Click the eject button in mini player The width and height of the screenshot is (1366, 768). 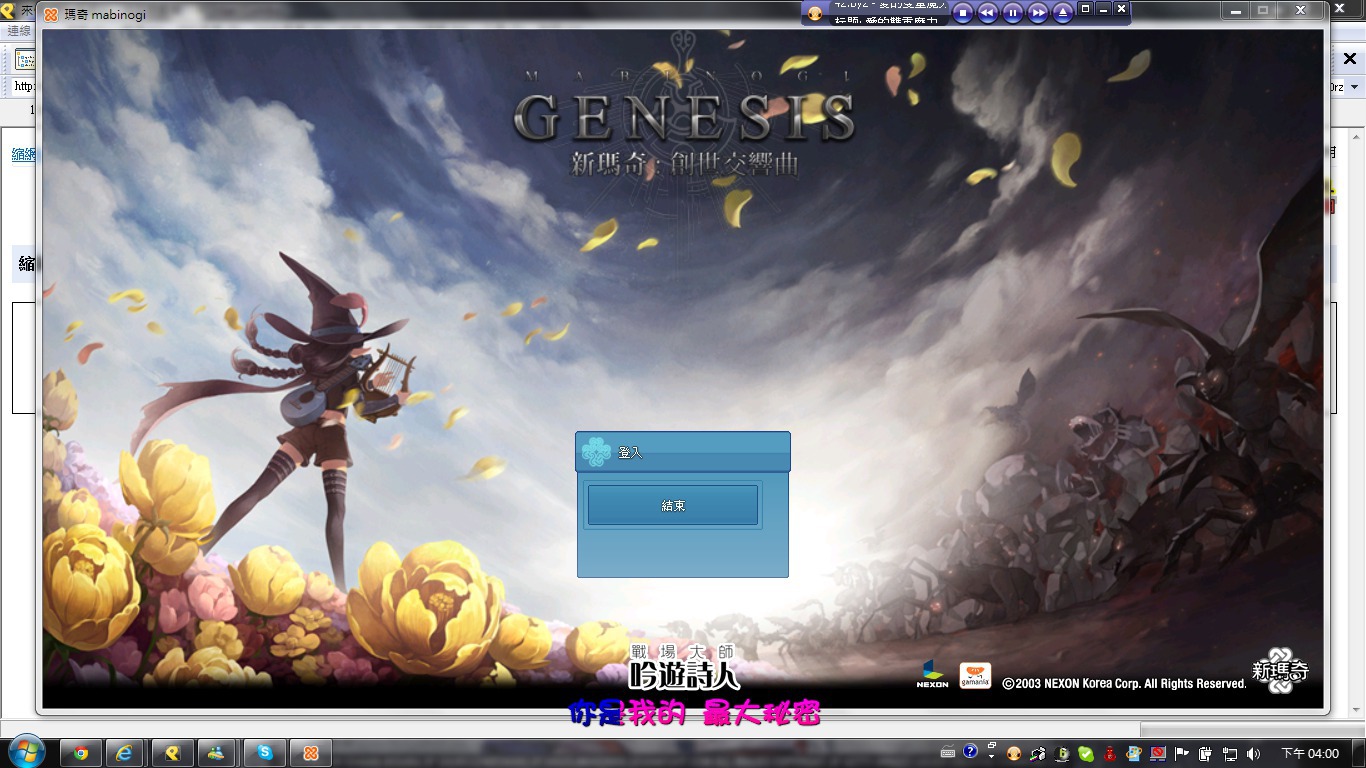1063,12
